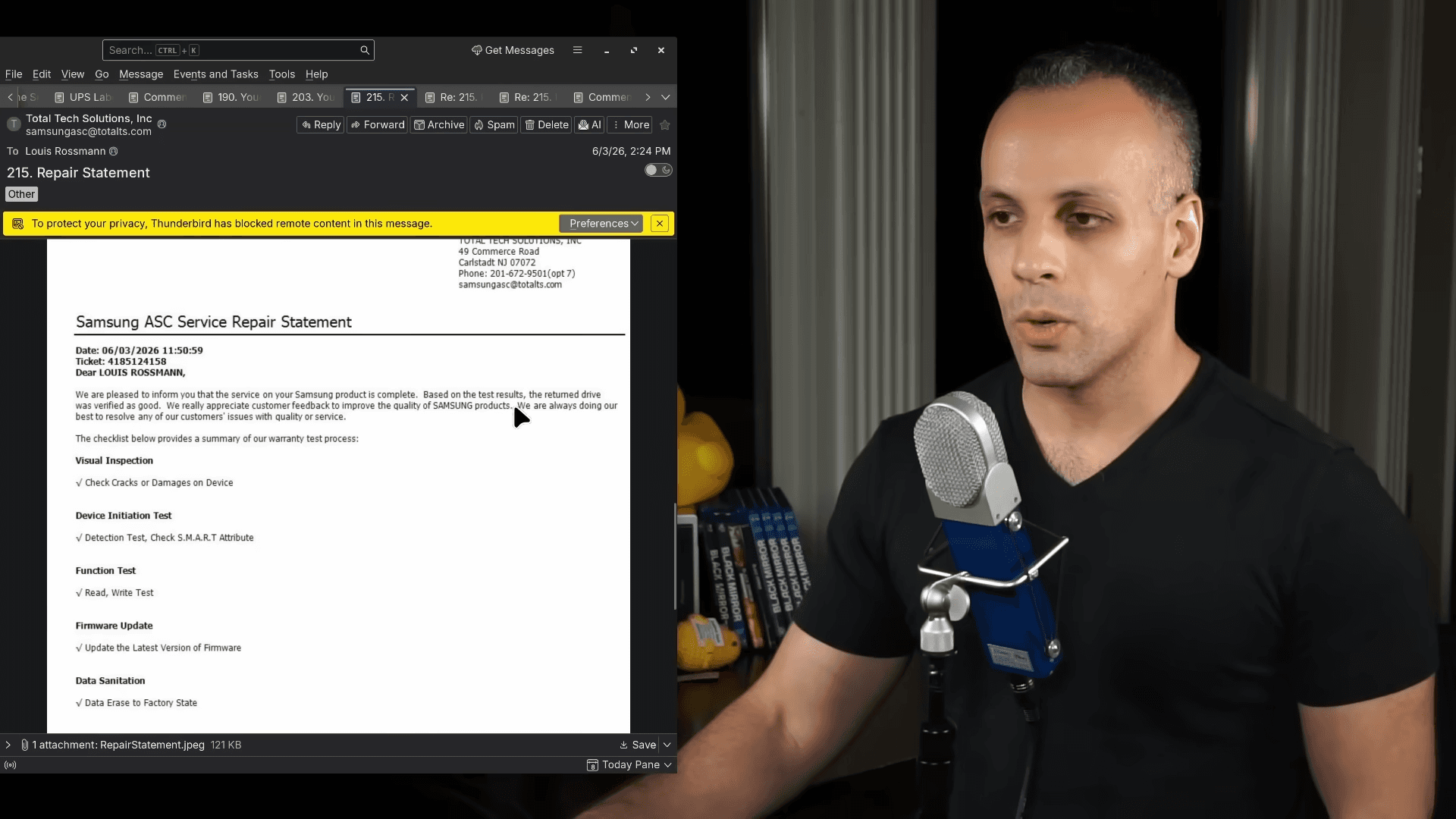Click the 'Date: 06/03/2026 11:50:59' line
The width and height of the screenshot is (1456, 819).
click(140, 350)
